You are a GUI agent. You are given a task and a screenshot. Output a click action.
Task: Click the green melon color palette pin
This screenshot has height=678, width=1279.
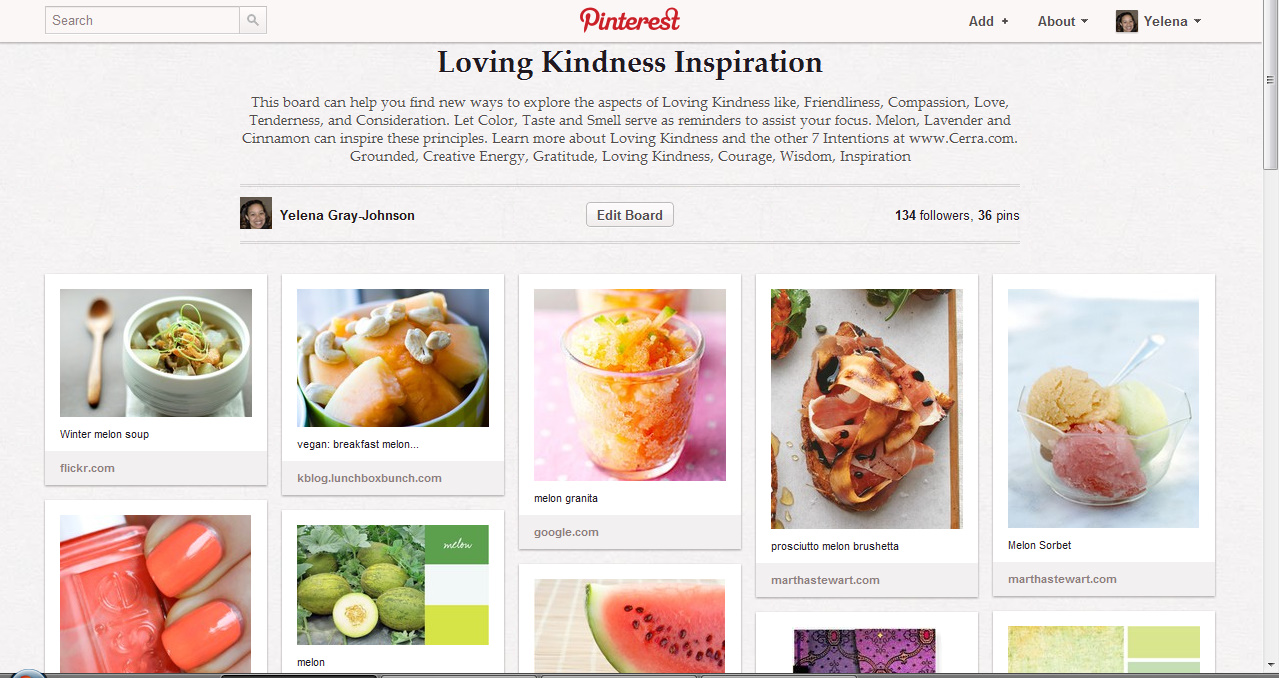point(393,585)
